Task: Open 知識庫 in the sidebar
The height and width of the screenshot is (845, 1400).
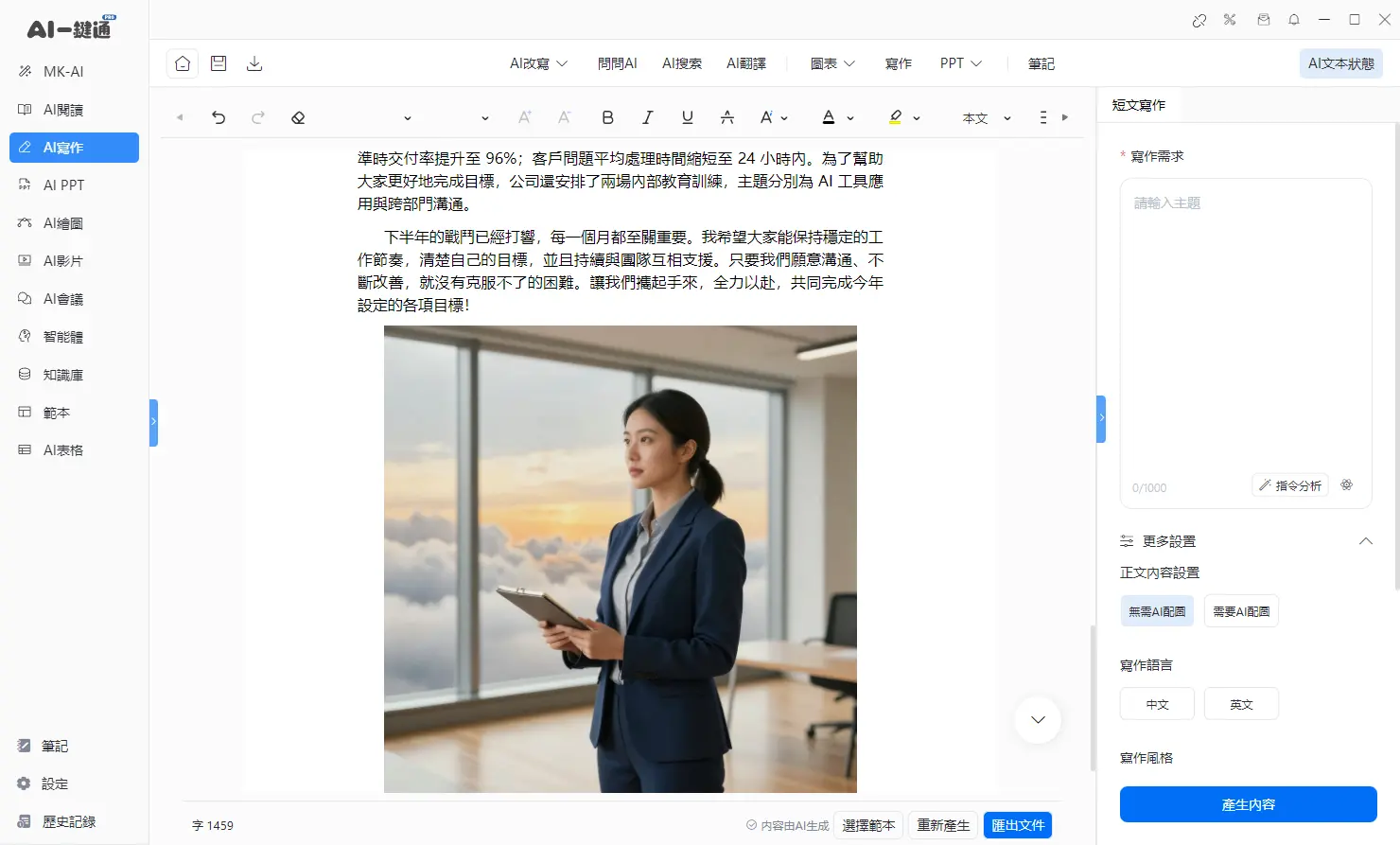Action: (74, 375)
